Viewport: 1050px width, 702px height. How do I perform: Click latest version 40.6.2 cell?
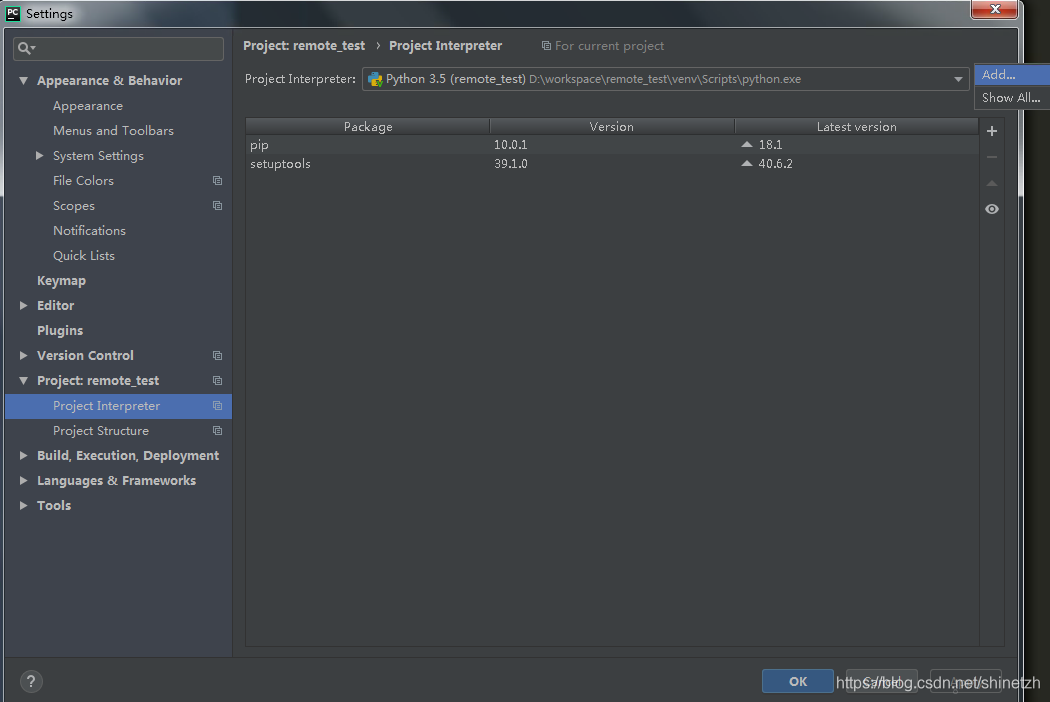point(775,163)
